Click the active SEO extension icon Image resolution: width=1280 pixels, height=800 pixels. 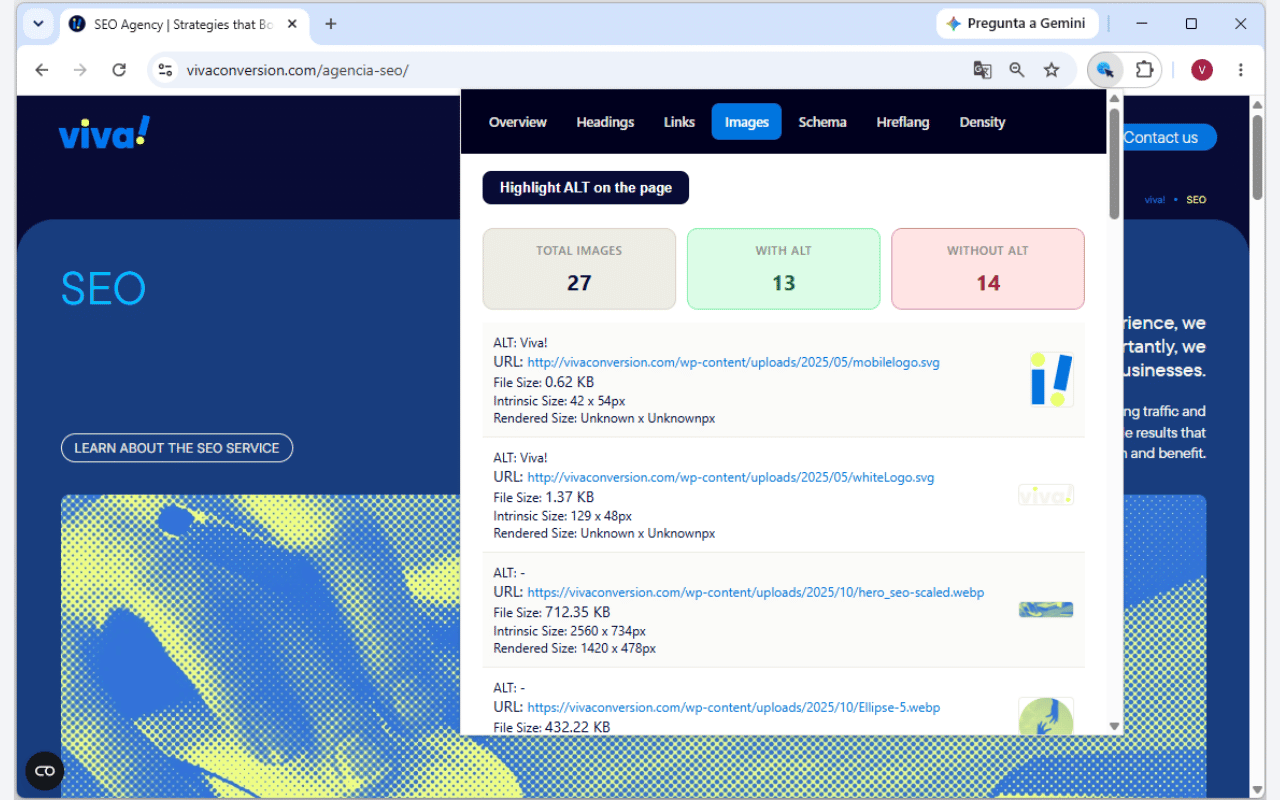[x=1105, y=70]
